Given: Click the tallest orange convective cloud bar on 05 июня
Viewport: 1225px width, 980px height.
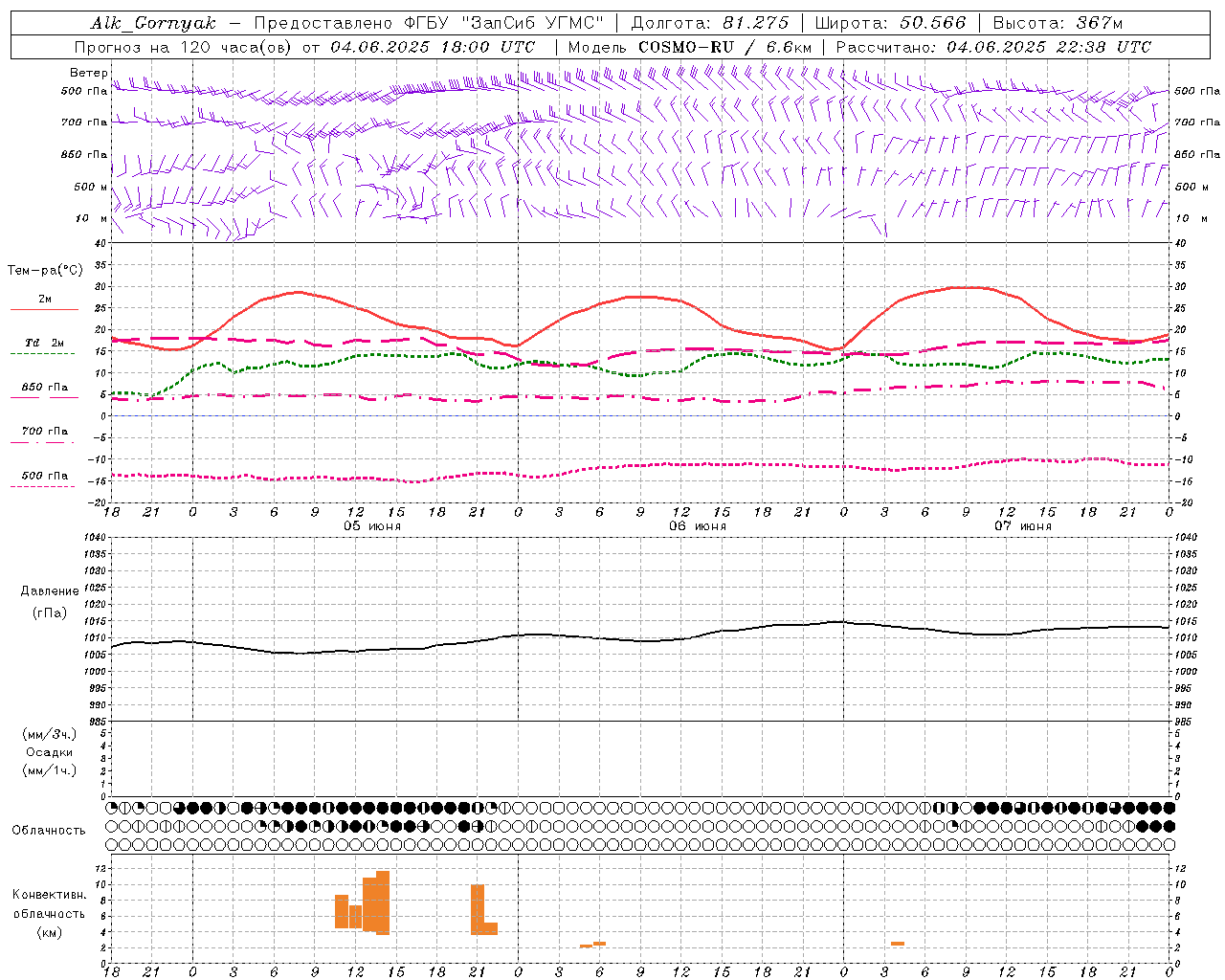Looking at the screenshot, I should click(x=383, y=902).
